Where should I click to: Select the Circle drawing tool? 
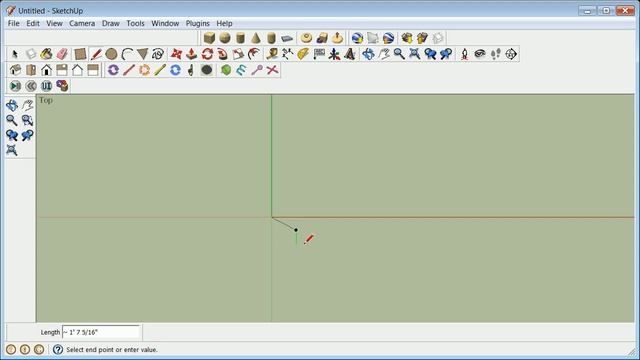click(111, 54)
